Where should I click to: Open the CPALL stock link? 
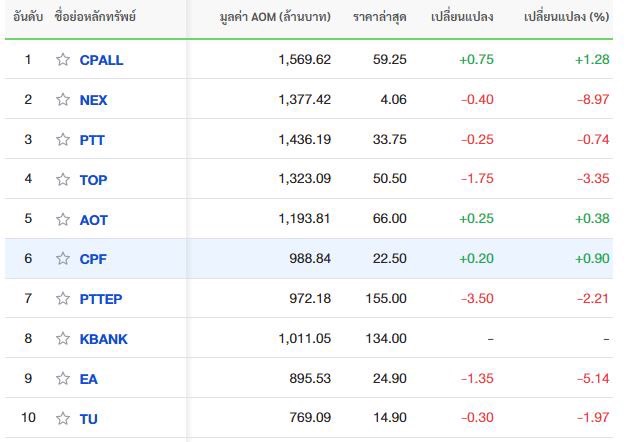(101, 60)
